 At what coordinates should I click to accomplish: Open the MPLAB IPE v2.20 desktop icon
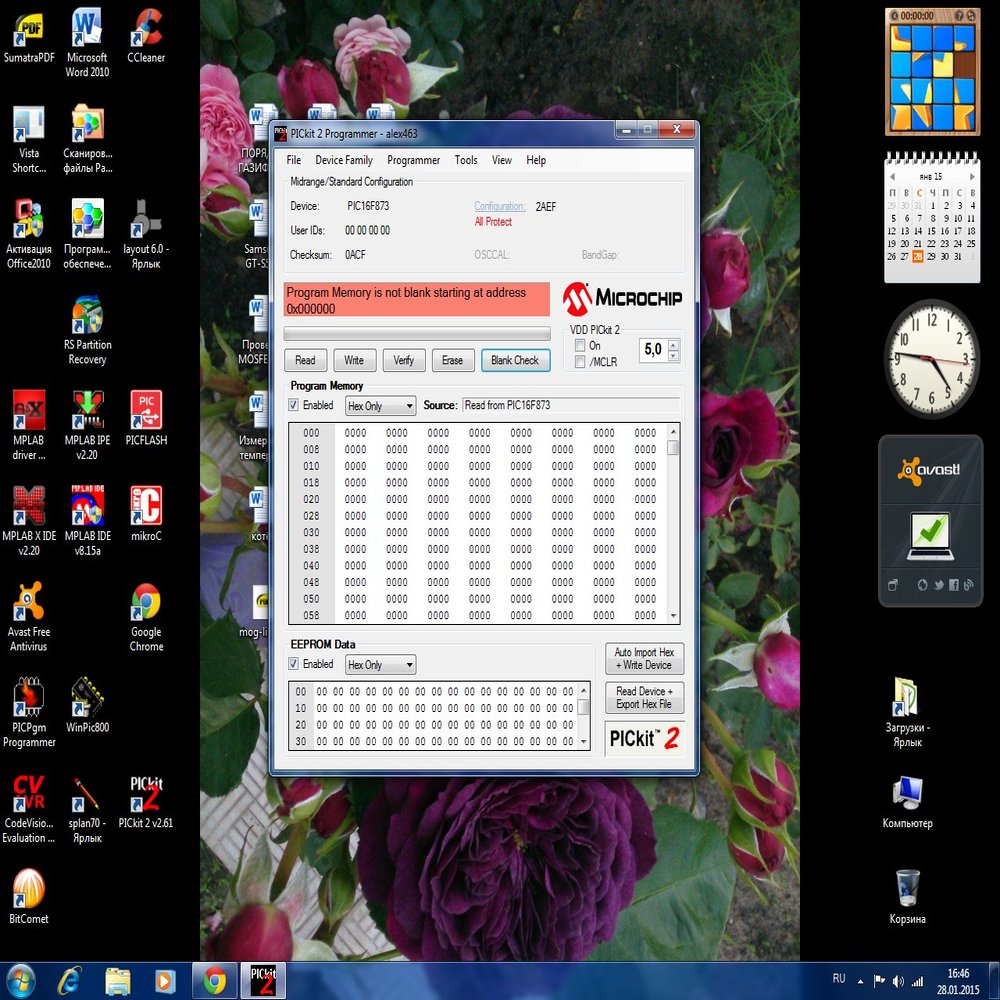tap(87, 412)
